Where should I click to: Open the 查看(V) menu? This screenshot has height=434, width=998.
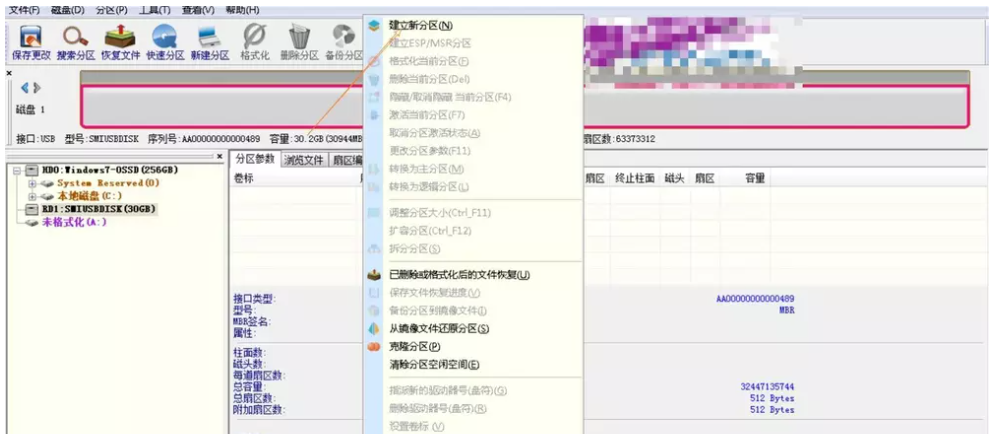click(x=198, y=10)
